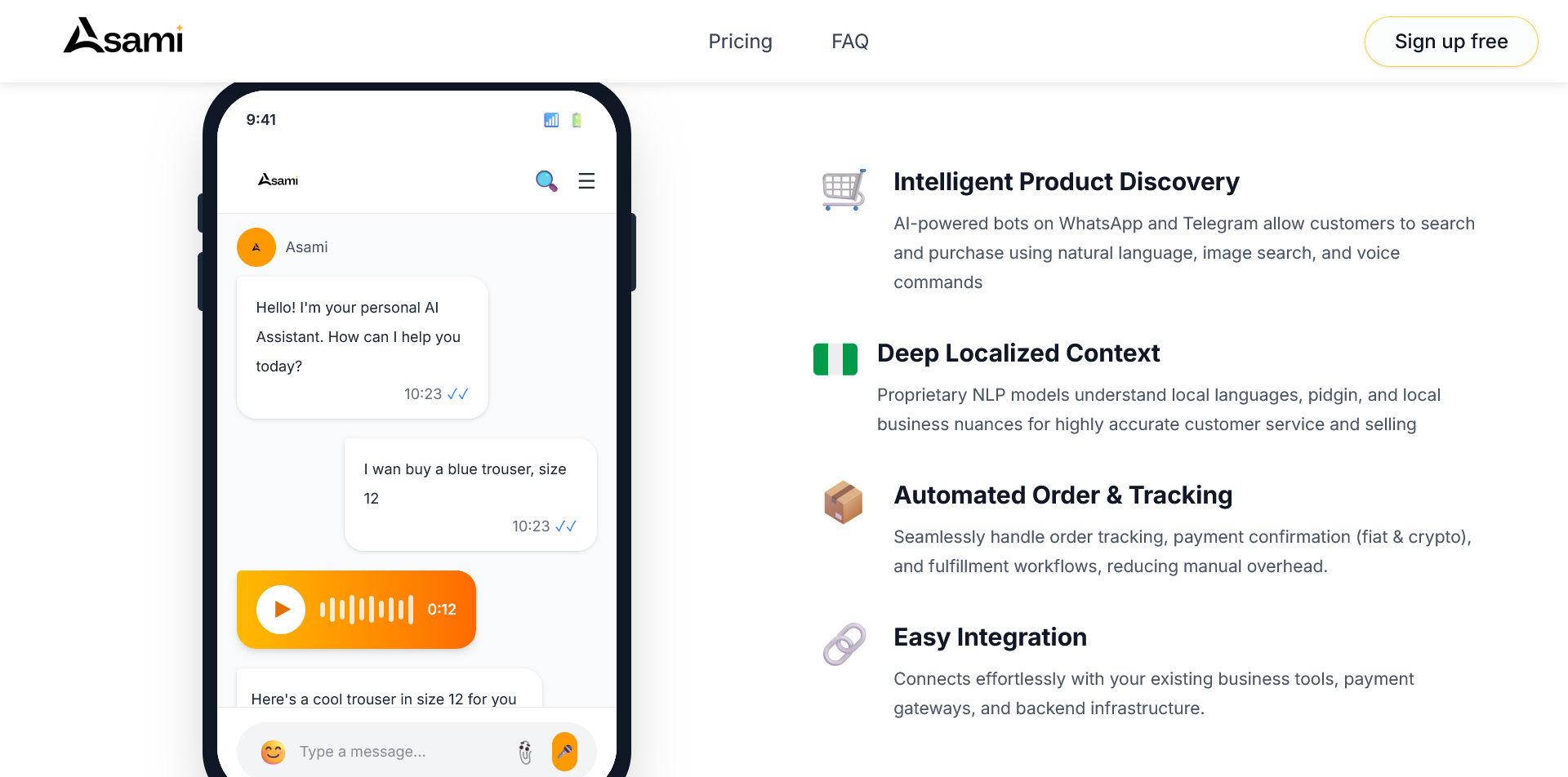Screen dimensions: 1568x777
Task: Click read checkmarks on the trouser request message
Action: click(x=566, y=526)
